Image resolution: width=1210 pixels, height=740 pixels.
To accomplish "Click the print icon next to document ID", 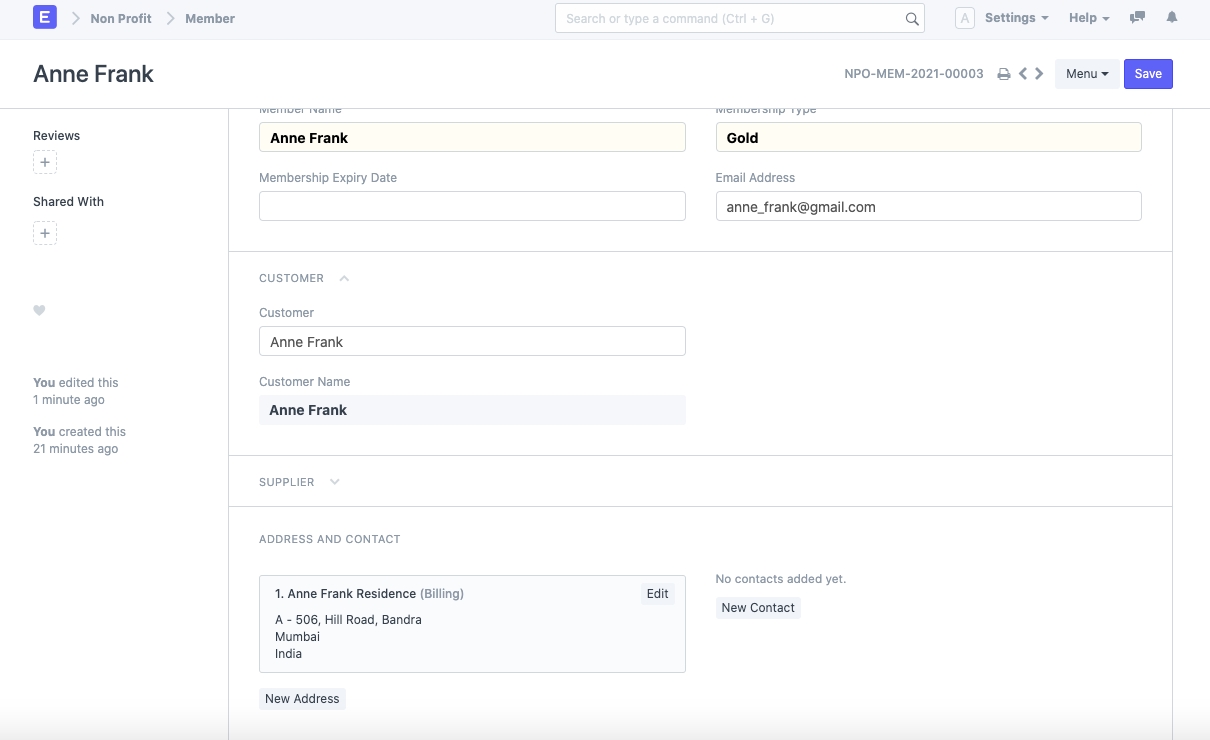I will pos(1004,74).
